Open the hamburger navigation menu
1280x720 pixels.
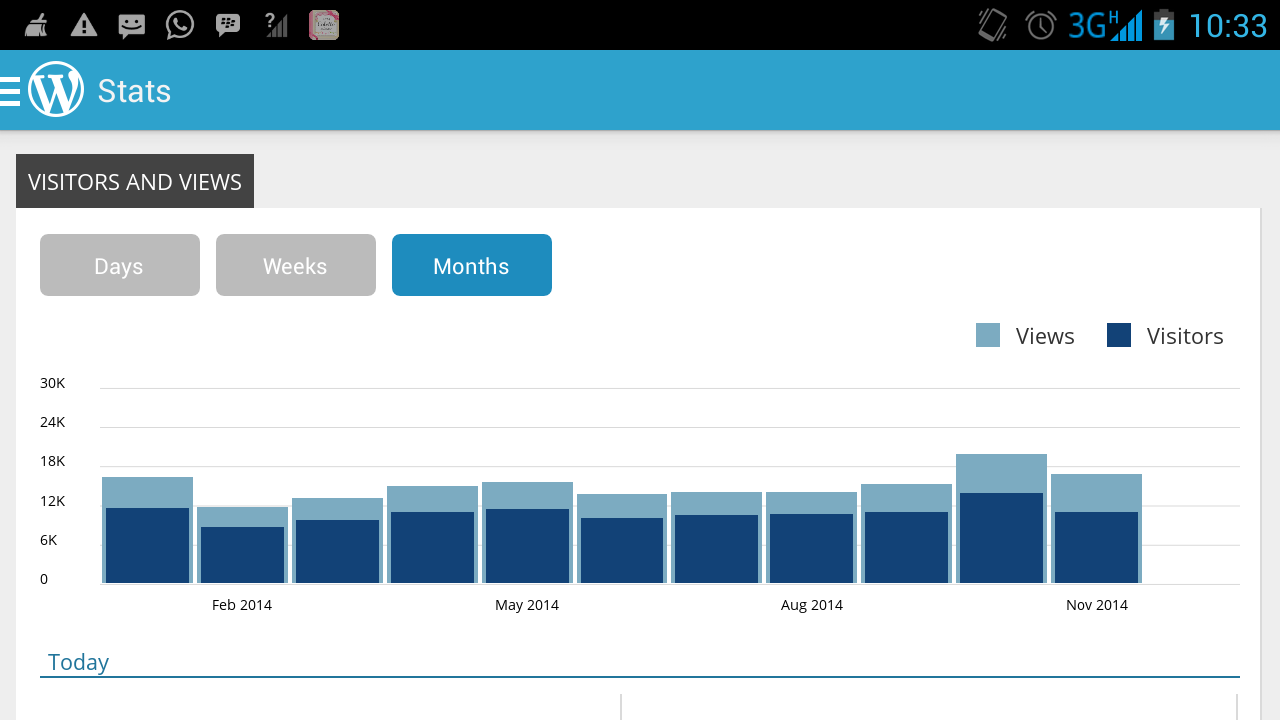[10, 91]
